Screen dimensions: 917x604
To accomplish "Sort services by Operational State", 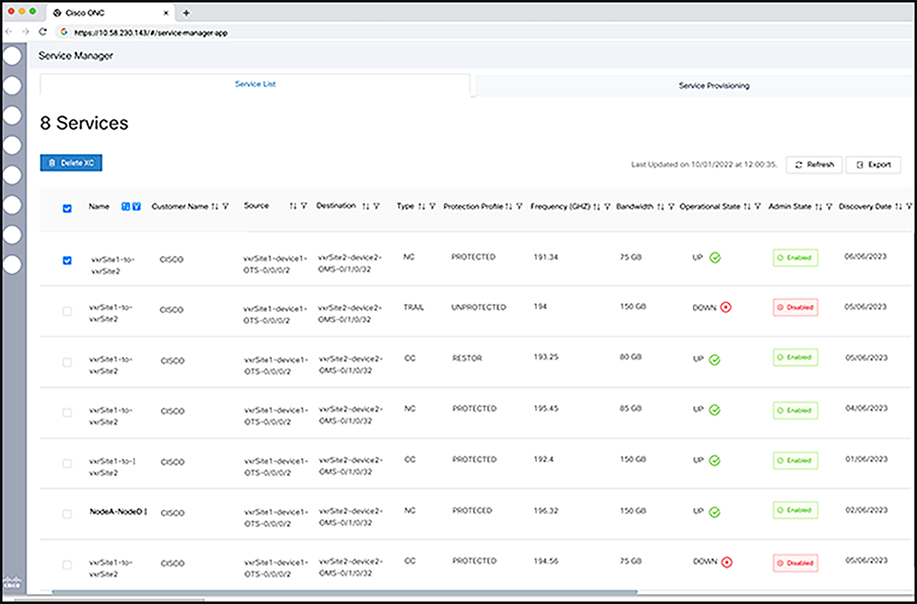I will click(x=747, y=206).
